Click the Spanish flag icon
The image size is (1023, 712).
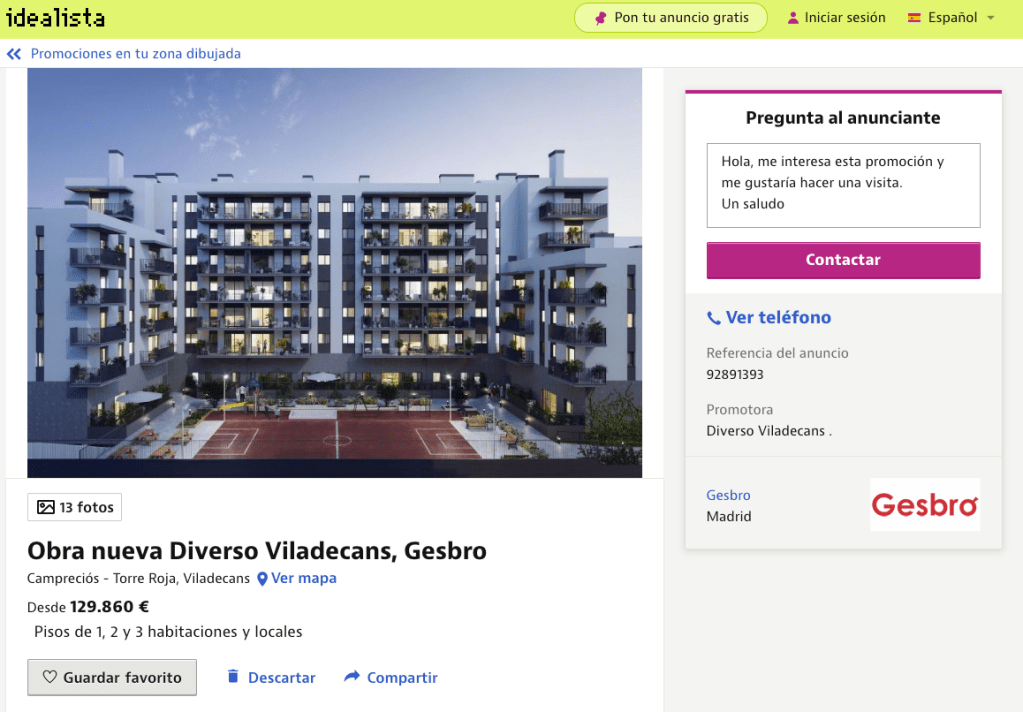point(914,18)
